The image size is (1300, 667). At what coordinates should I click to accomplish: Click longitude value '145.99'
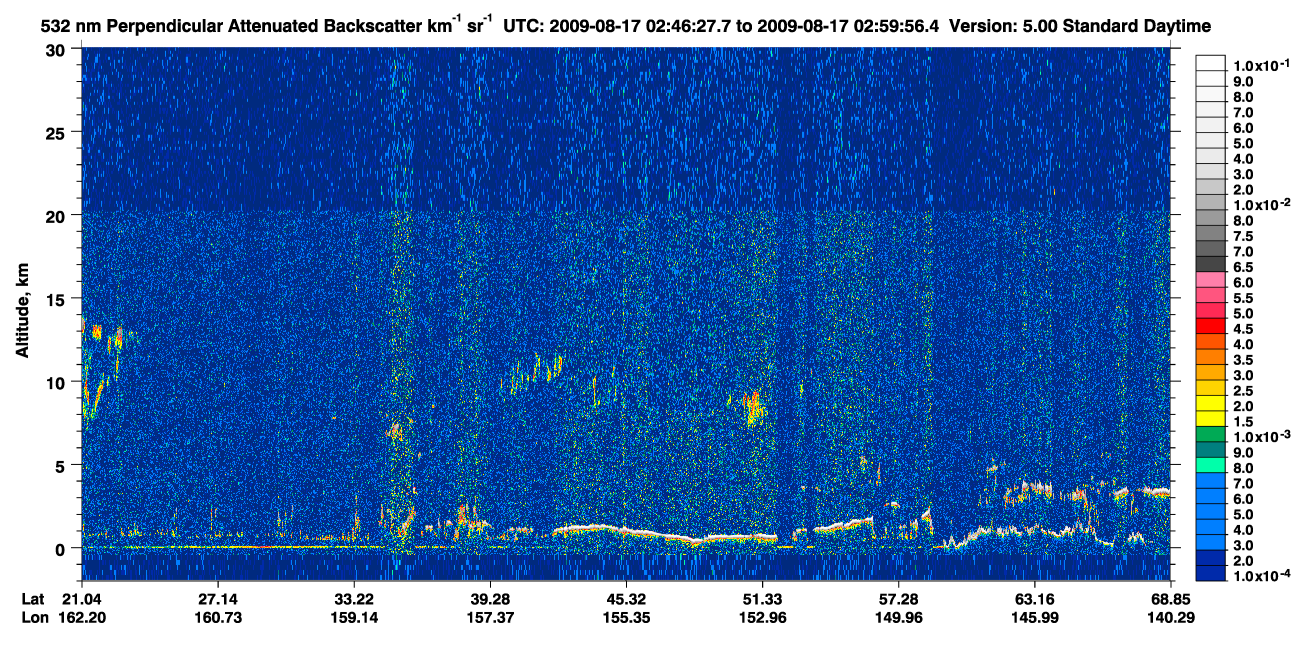point(1034,618)
